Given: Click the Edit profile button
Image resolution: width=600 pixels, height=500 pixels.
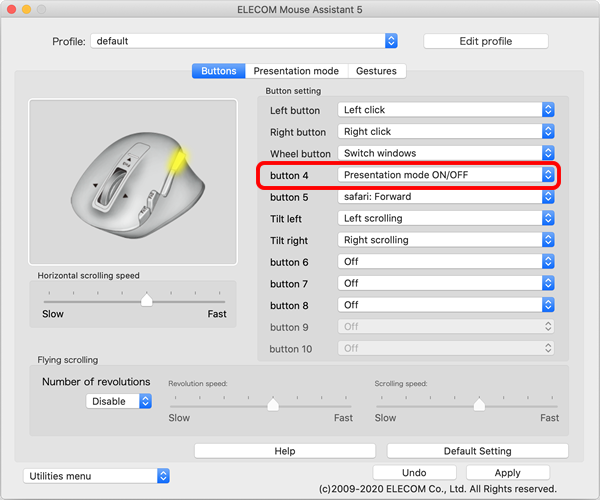Looking at the screenshot, I should (x=486, y=41).
